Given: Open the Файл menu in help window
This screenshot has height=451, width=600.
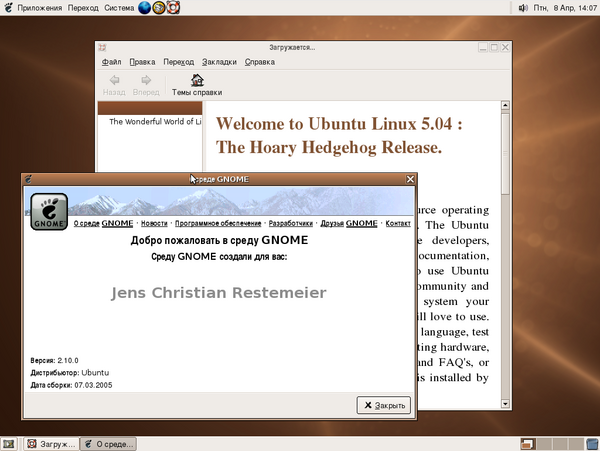Looking at the screenshot, I should [112, 61].
